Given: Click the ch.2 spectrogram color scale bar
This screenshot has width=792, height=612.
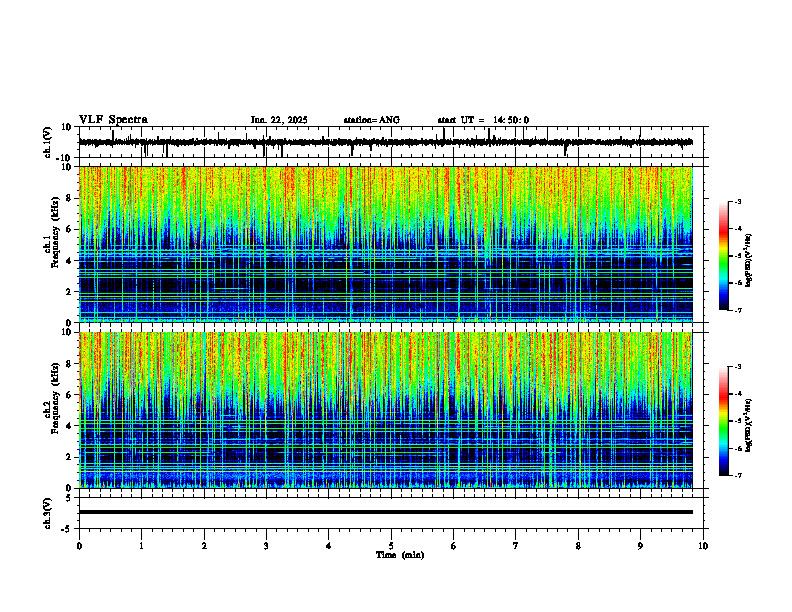Looking at the screenshot, I should 723,421.
